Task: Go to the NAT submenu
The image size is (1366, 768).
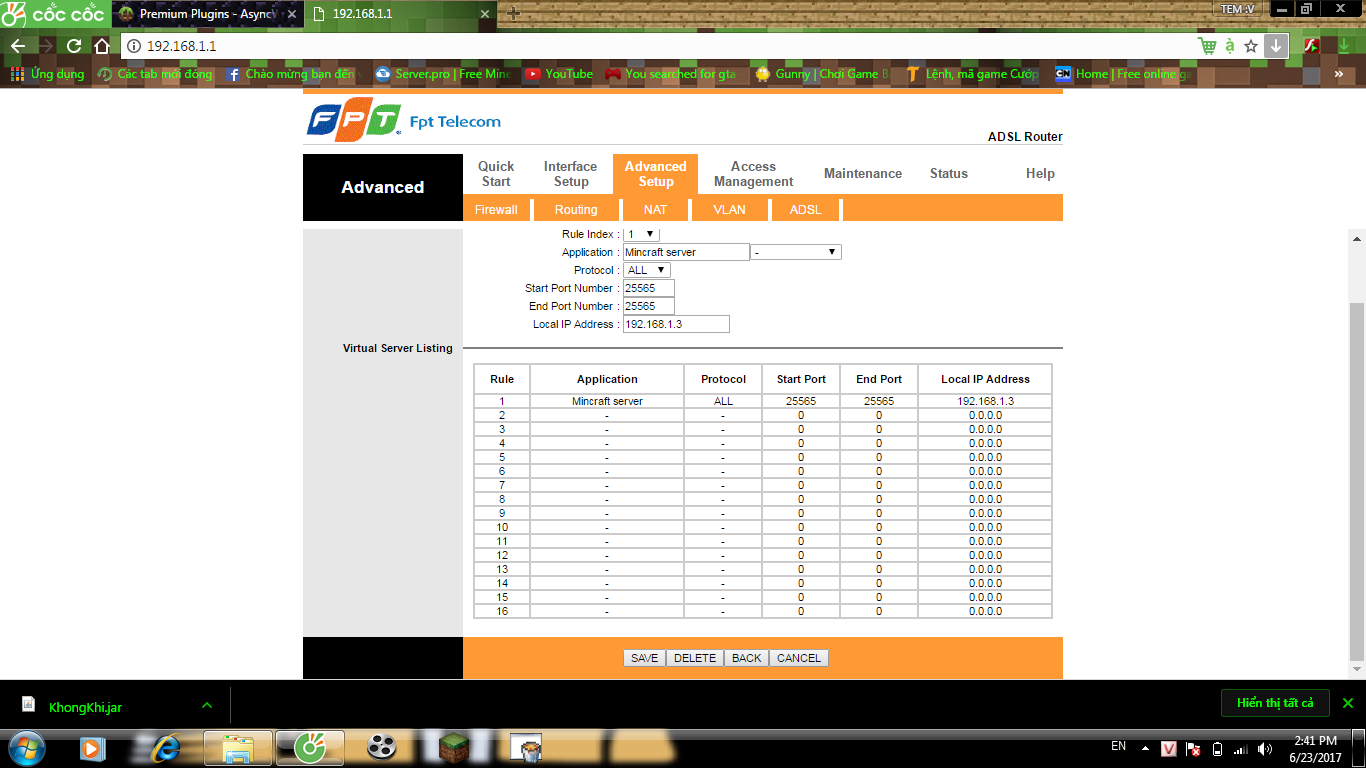Action: click(655, 210)
